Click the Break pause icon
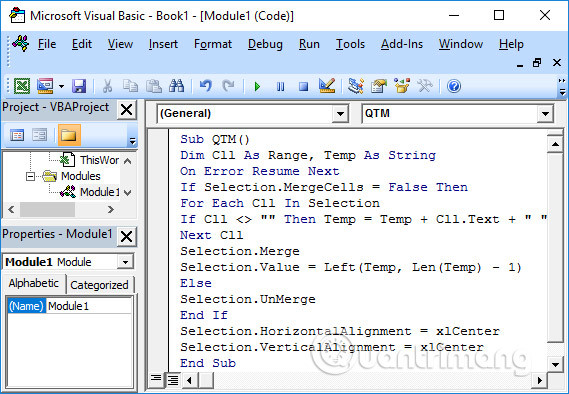The image size is (569, 394). pos(281,86)
